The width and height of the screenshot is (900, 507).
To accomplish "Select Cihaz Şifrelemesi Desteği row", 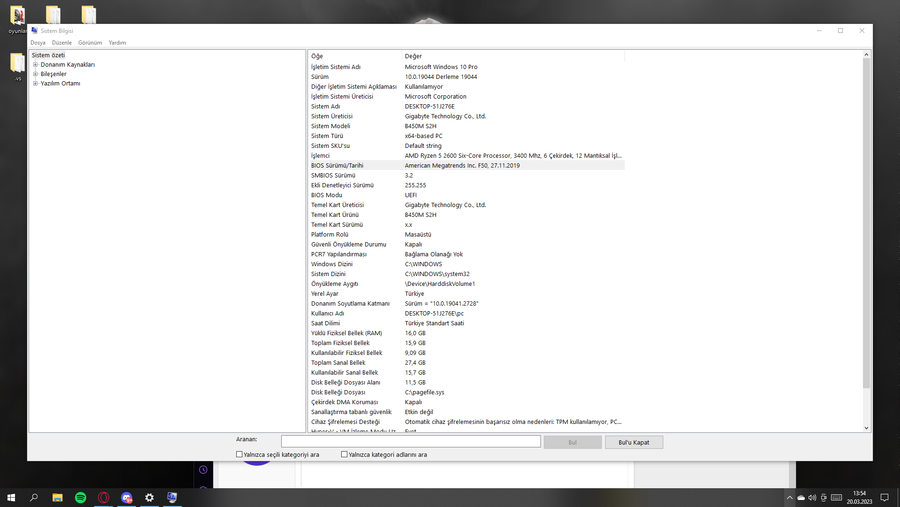I will tap(467, 422).
